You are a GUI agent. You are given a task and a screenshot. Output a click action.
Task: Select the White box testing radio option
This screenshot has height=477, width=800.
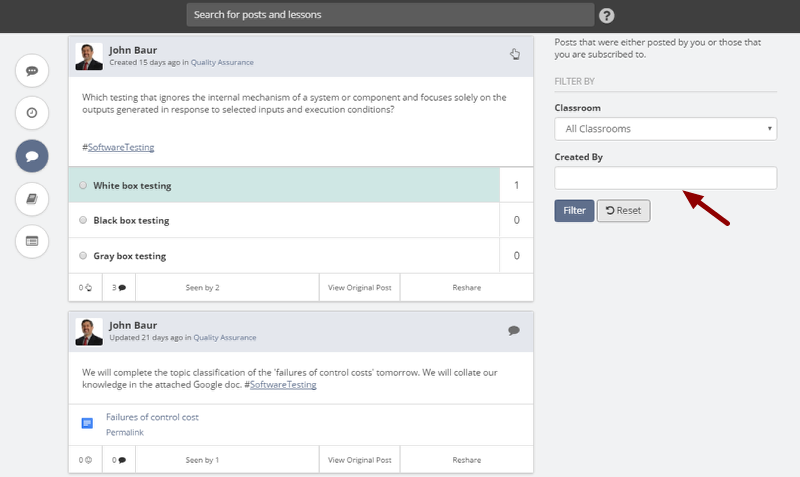[83, 186]
